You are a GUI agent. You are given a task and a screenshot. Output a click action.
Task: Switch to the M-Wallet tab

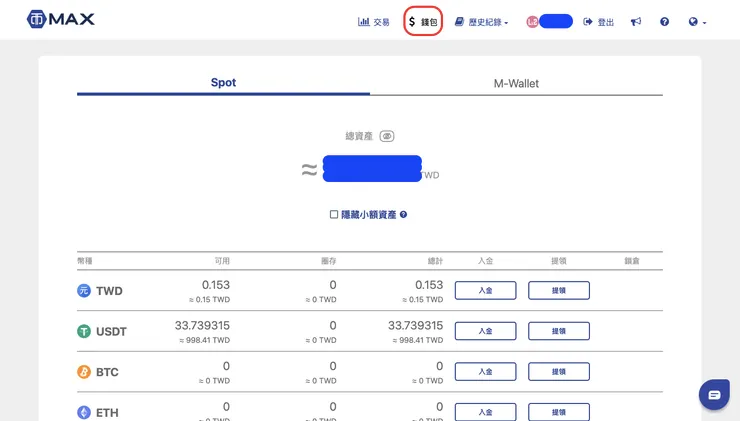click(x=516, y=84)
